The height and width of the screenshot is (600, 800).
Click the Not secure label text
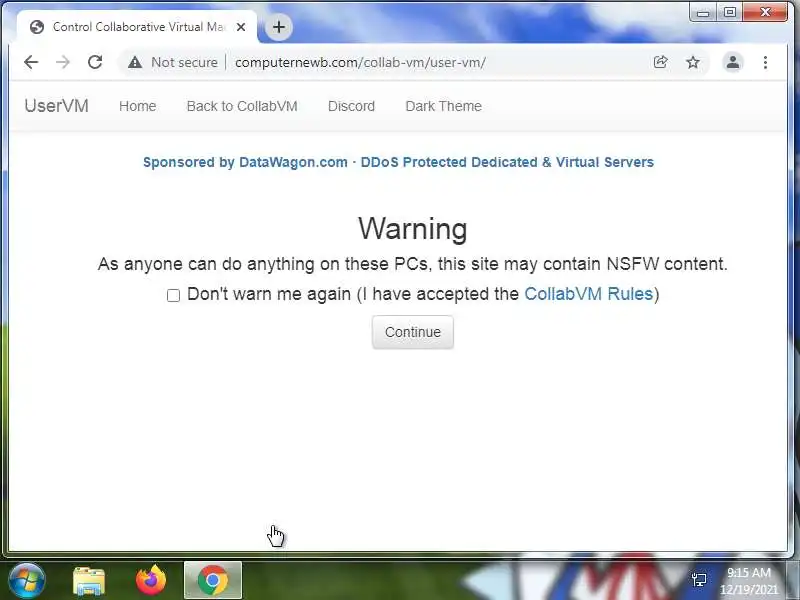coord(184,62)
